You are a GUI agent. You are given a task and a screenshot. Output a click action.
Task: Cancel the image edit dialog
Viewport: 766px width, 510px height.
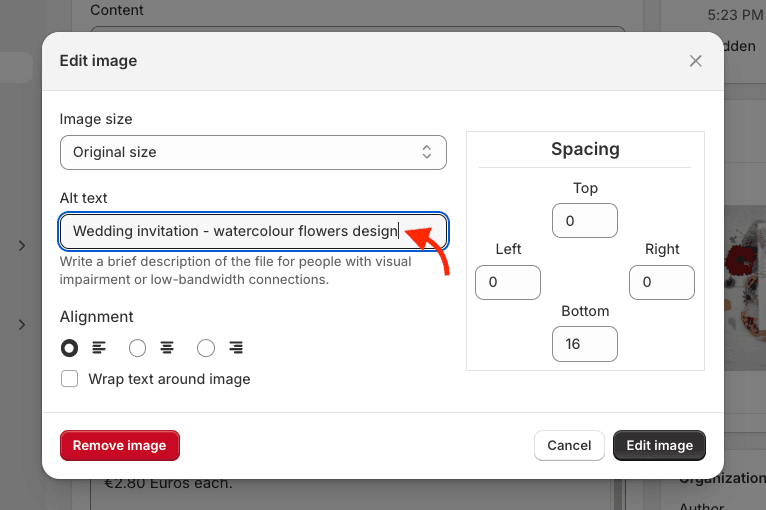569,446
